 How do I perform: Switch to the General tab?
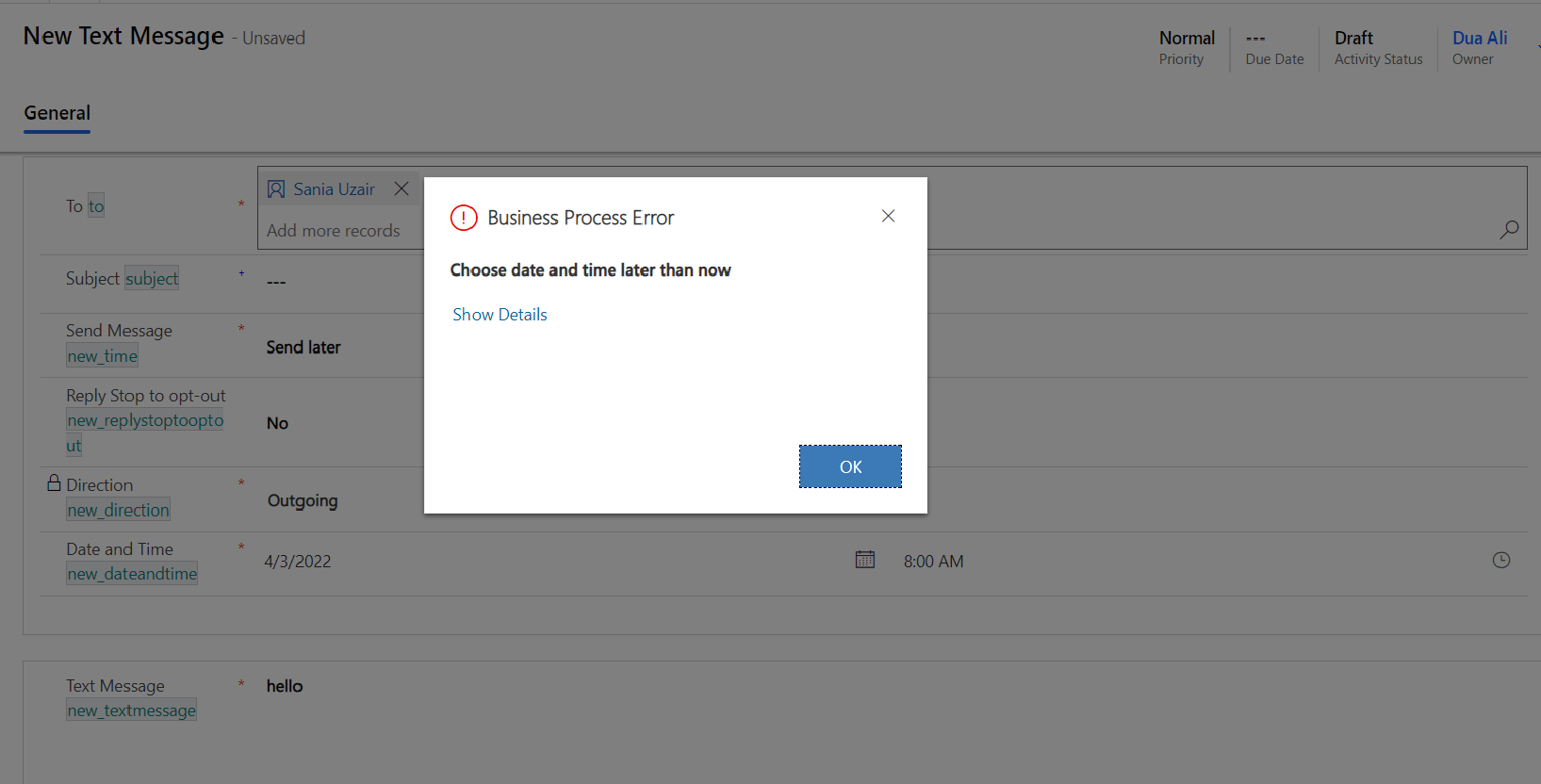coord(57,113)
